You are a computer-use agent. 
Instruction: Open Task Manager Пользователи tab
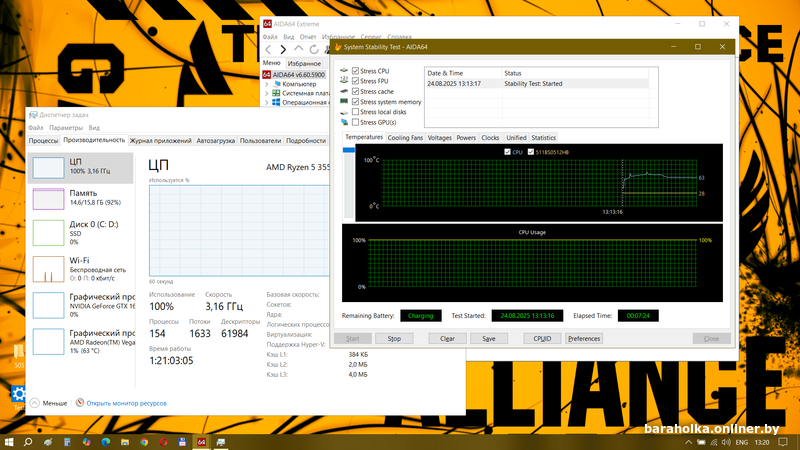[260, 141]
